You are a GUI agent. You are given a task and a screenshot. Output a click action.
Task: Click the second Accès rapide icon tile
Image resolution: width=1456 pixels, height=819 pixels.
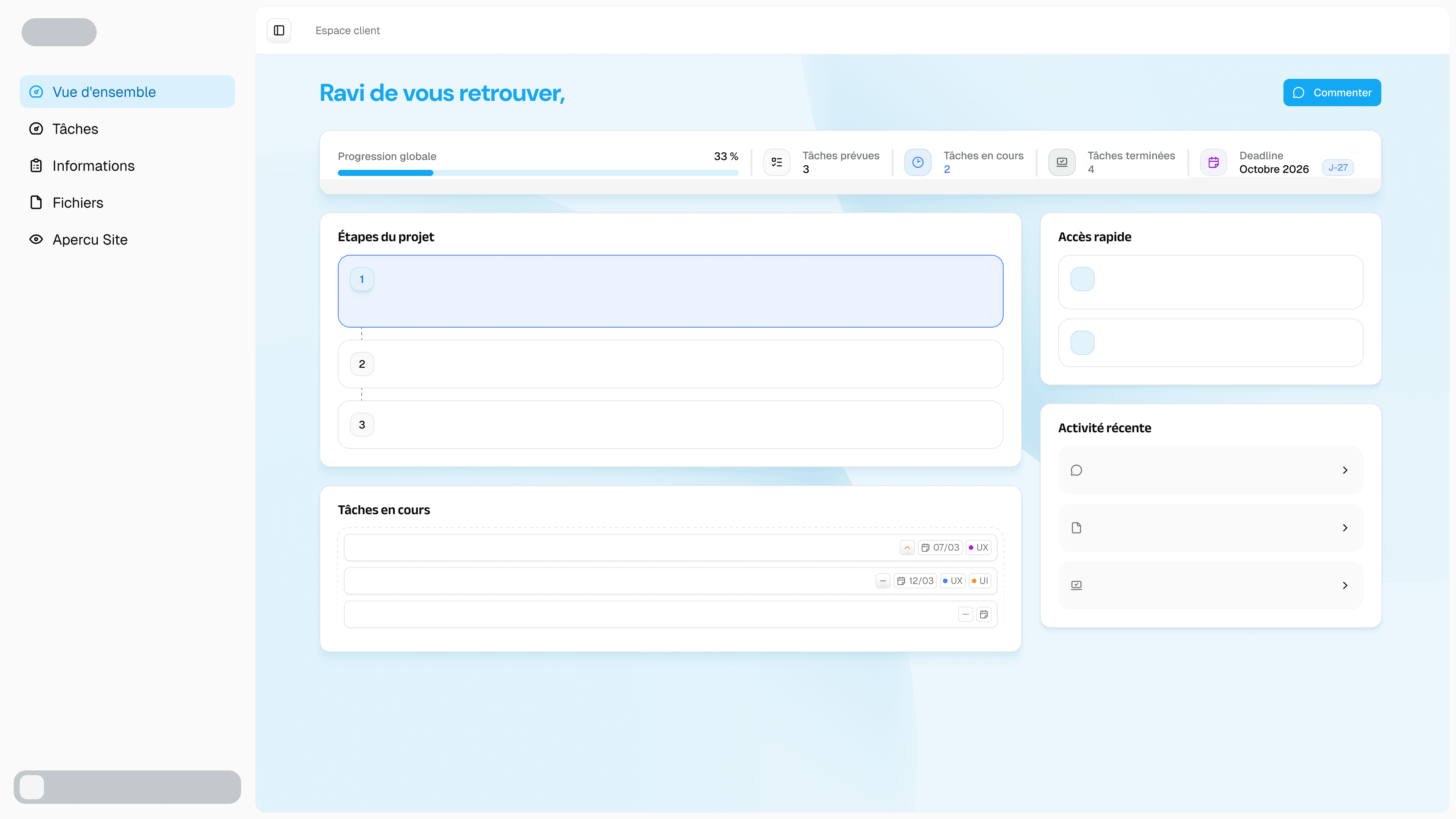[1083, 342]
